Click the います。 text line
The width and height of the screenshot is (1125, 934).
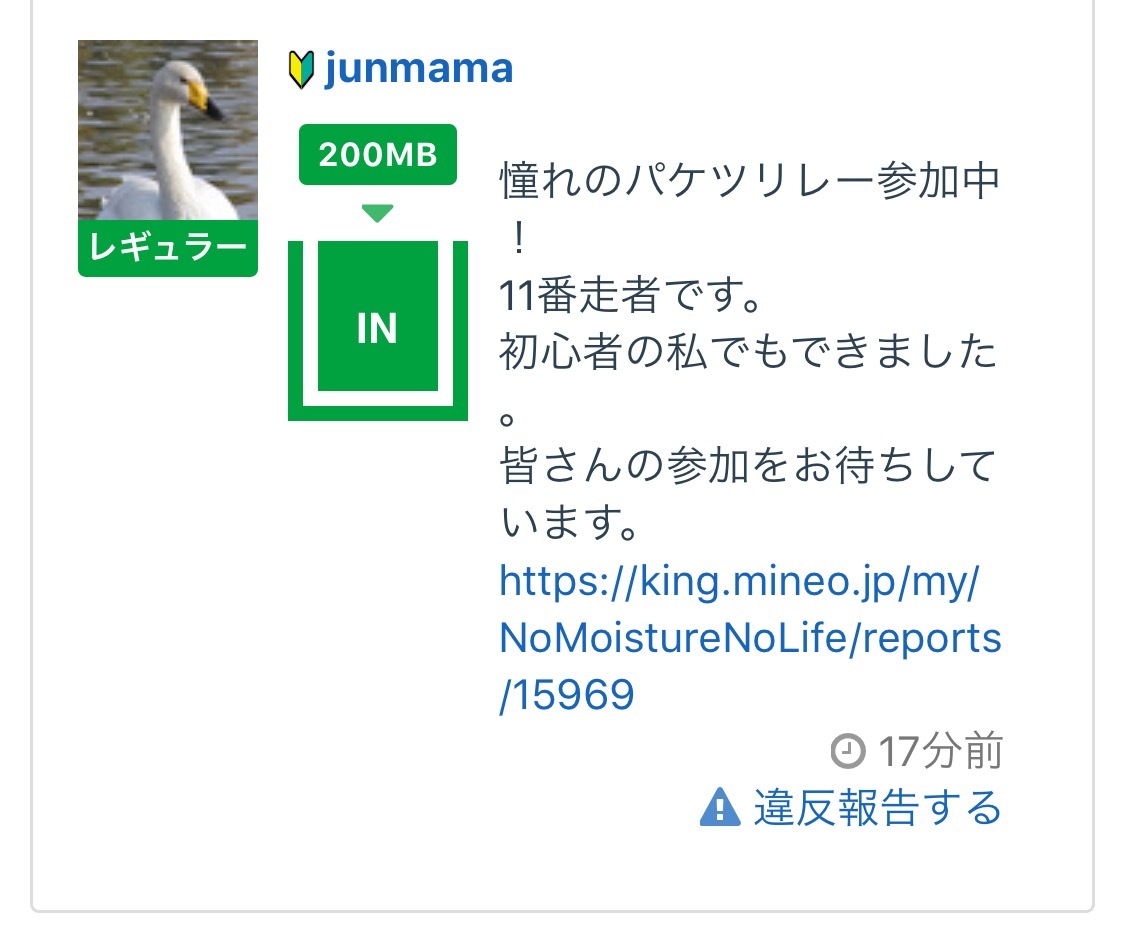coord(568,523)
